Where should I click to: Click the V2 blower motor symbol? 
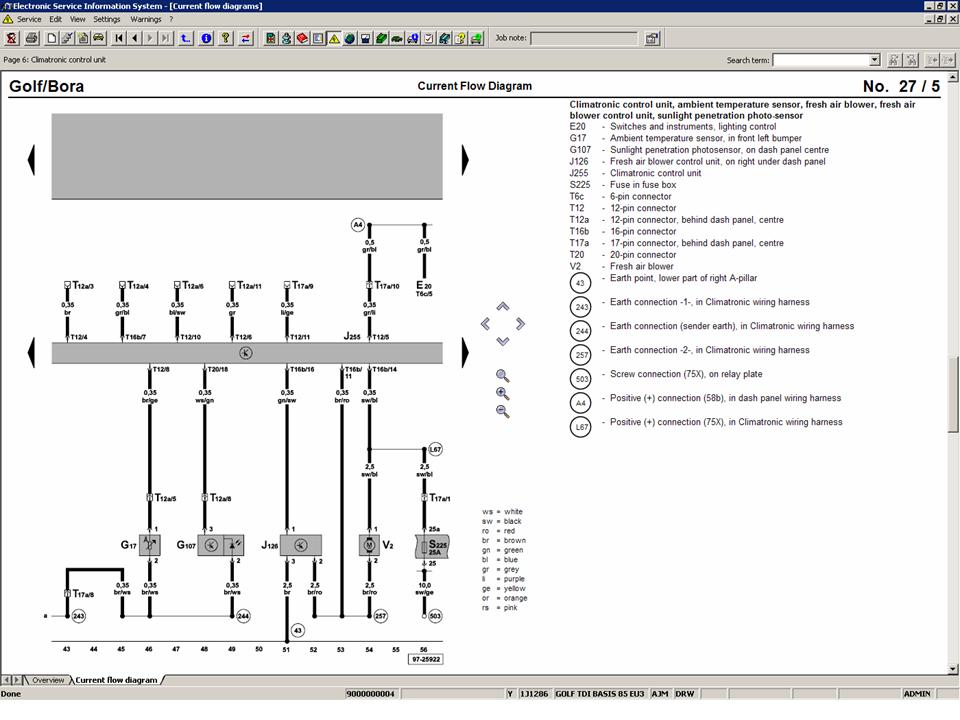369,545
